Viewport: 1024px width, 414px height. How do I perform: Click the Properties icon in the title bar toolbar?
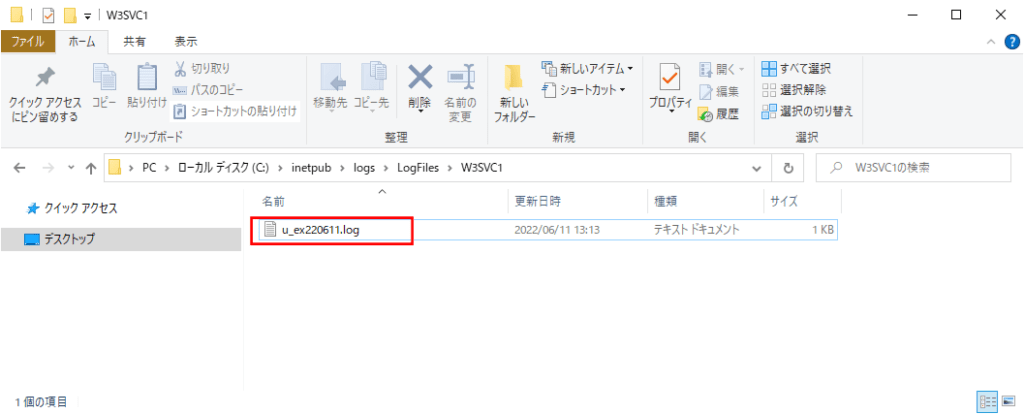48,15
